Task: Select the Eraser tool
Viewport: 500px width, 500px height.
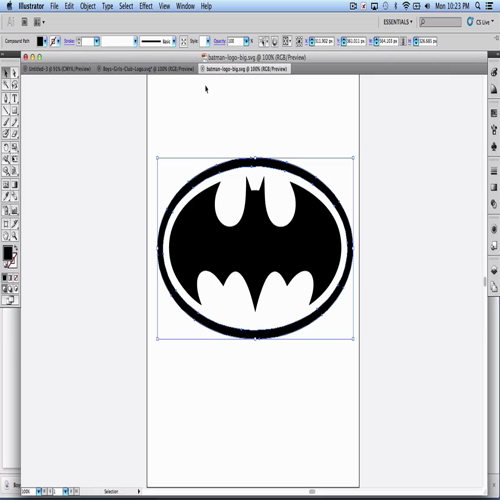Action: 14,134
